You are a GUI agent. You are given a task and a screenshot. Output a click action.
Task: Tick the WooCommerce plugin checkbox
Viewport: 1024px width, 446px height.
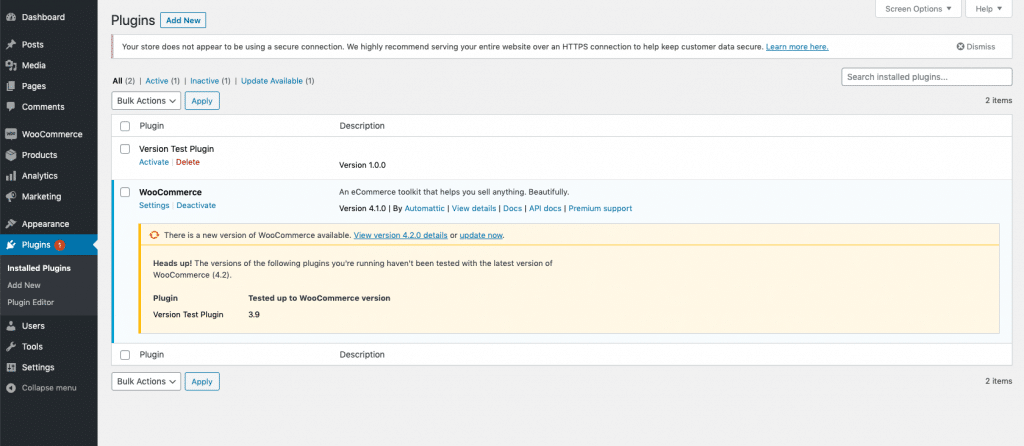tap(125, 192)
